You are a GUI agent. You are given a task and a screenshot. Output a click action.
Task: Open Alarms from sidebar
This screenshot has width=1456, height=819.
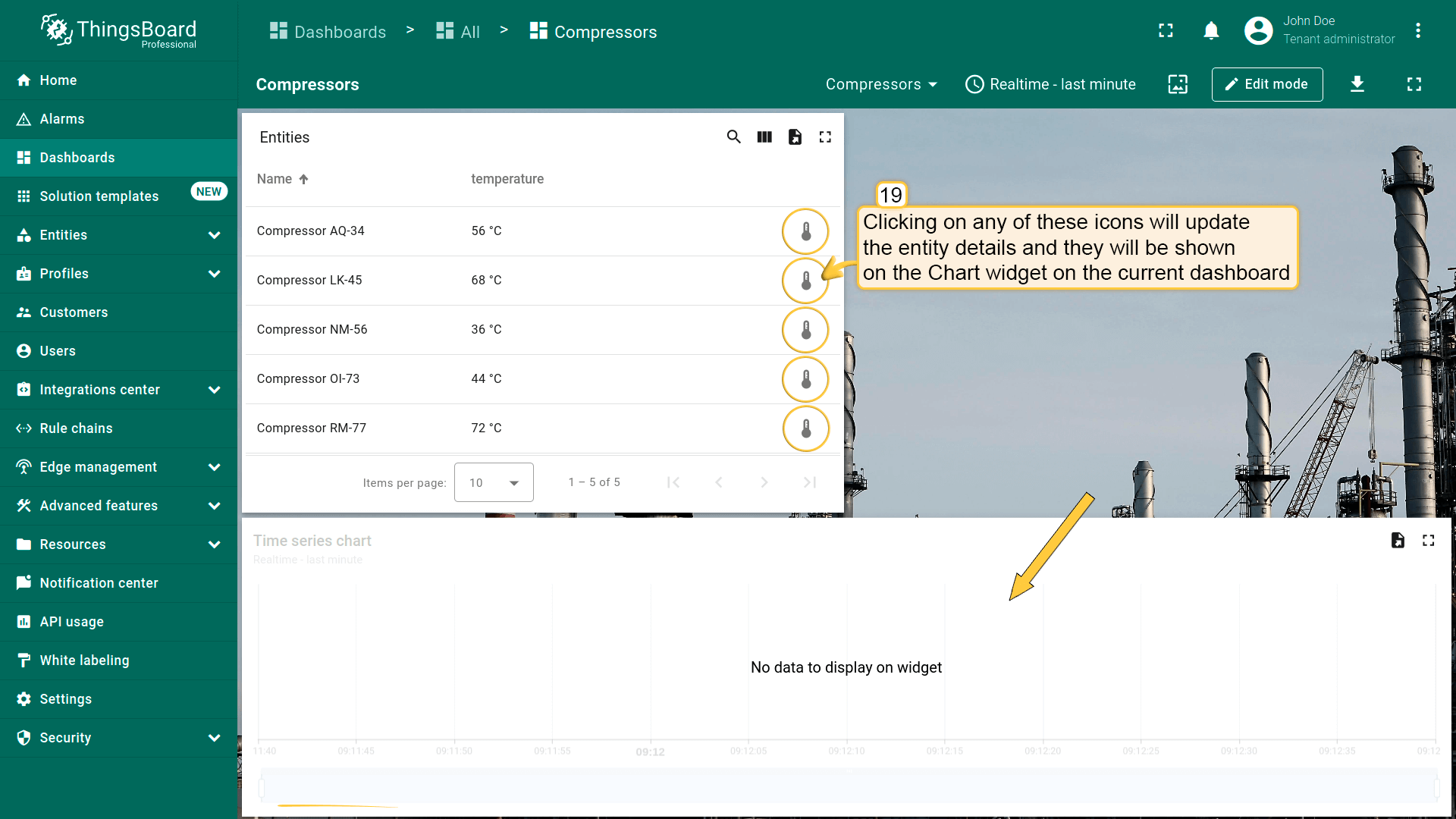pos(62,119)
